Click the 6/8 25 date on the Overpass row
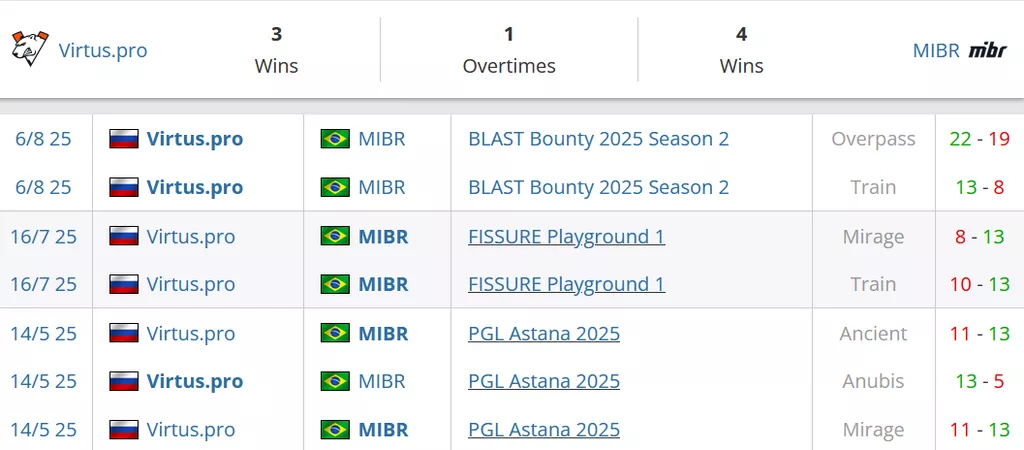The width and height of the screenshot is (1024, 450). 44,139
